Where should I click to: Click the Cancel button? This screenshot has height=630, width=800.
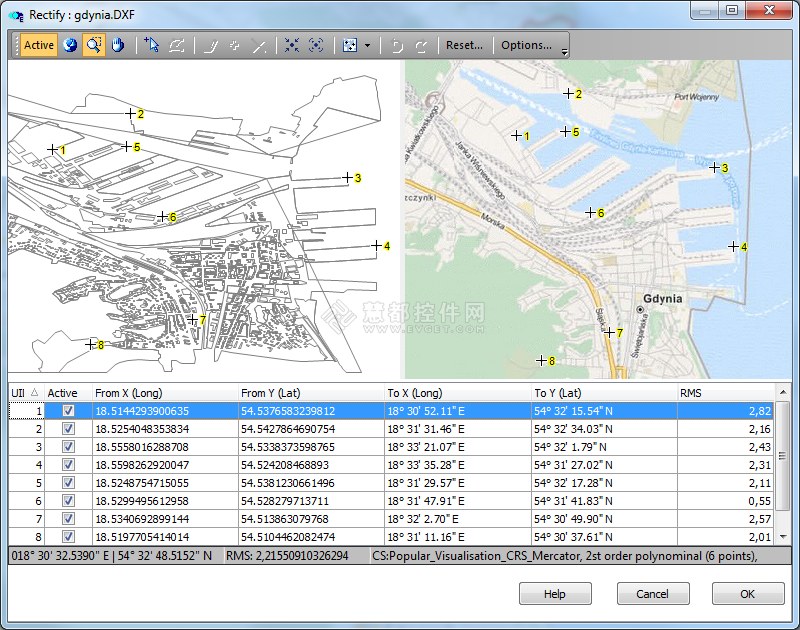click(x=653, y=594)
